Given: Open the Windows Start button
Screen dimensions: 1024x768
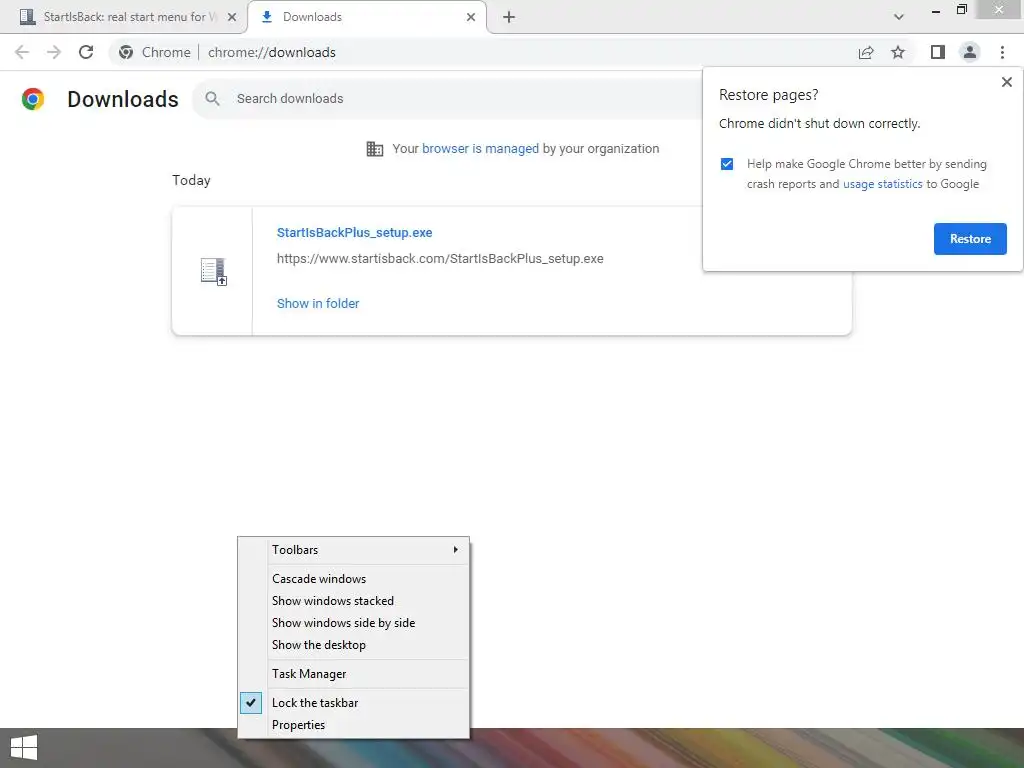Looking at the screenshot, I should [x=24, y=748].
